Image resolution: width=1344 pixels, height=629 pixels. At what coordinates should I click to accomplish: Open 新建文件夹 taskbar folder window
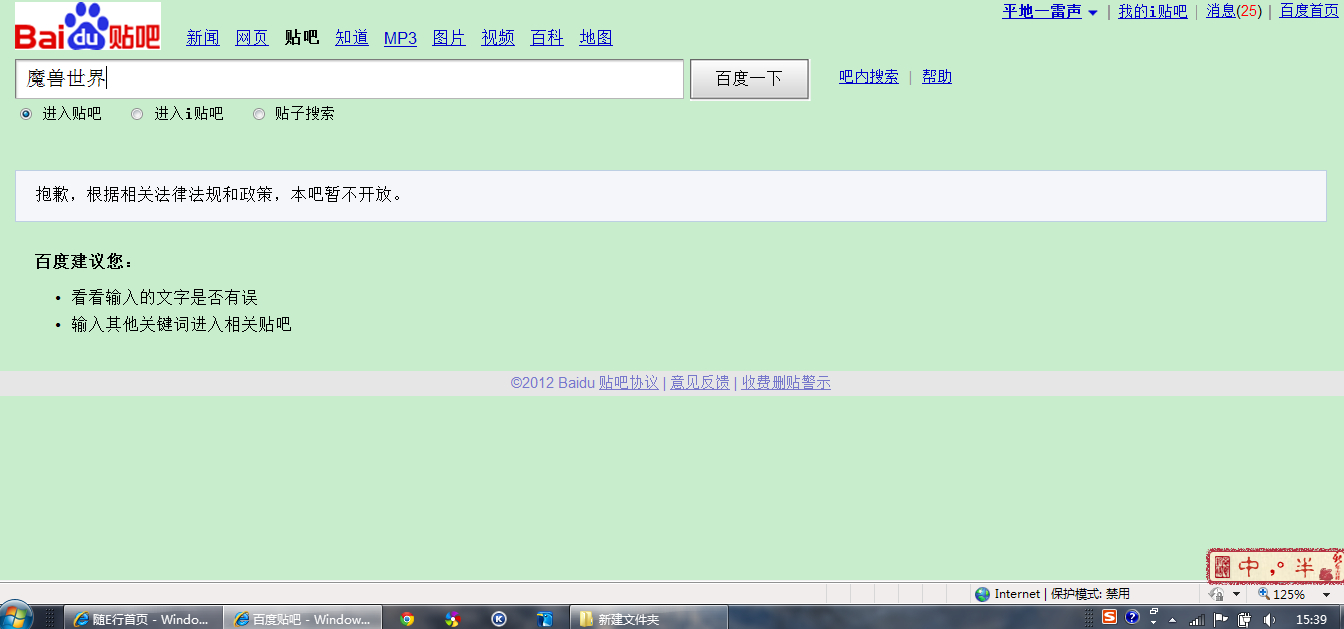[x=647, y=619]
